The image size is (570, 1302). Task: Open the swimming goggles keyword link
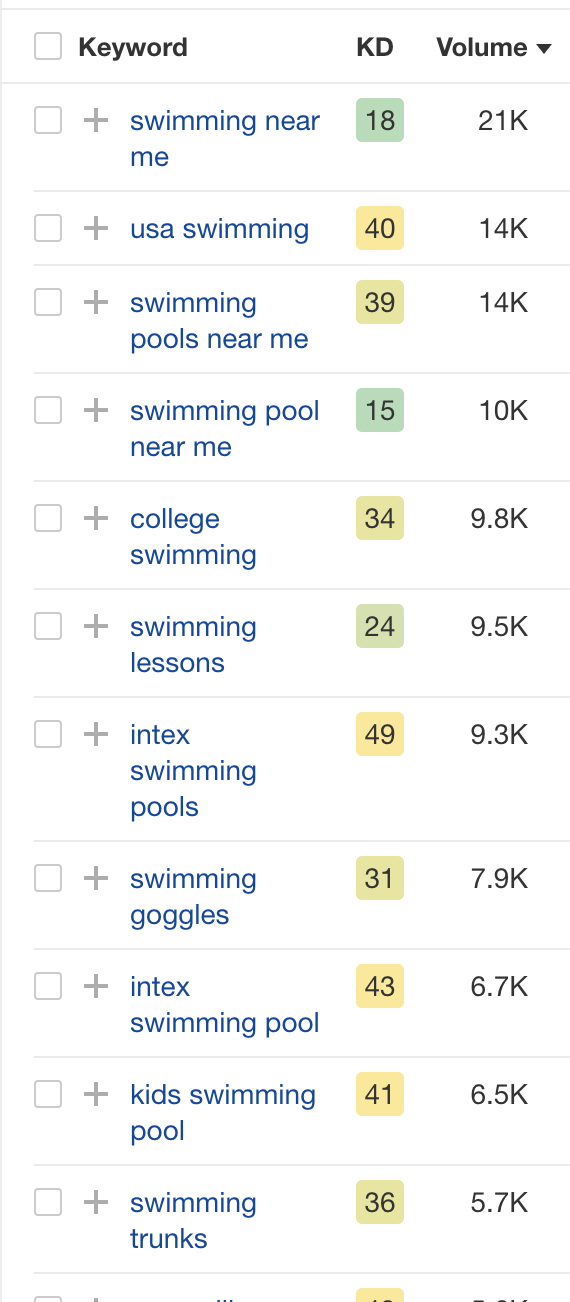193,897
